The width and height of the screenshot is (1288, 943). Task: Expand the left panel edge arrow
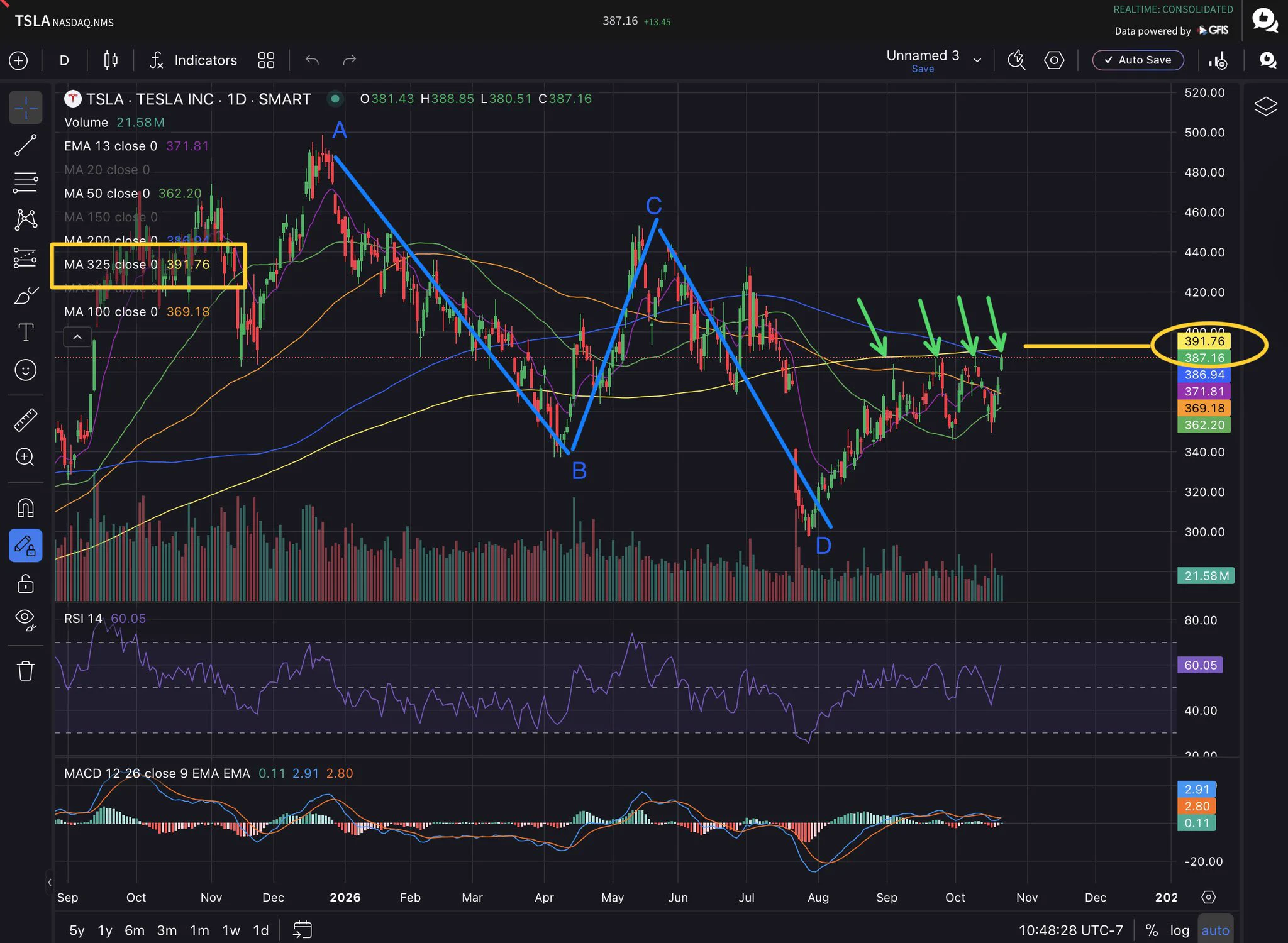[50, 882]
